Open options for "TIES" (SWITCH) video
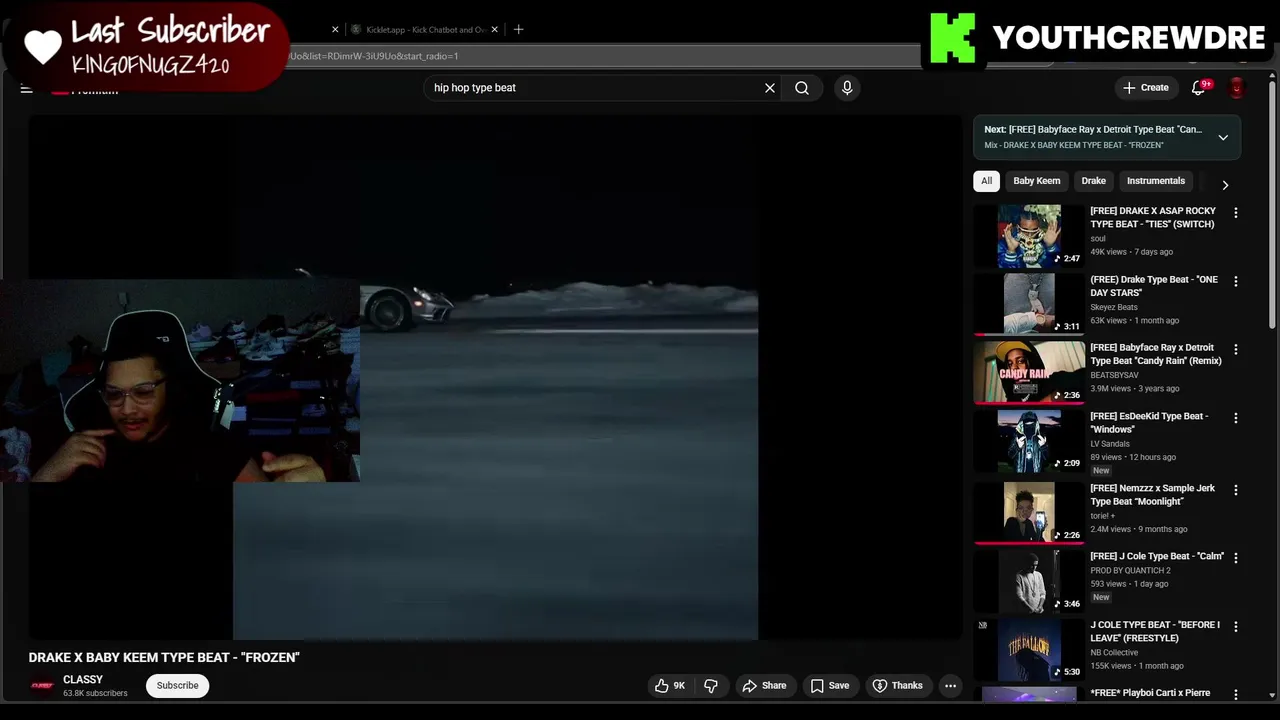 point(1236,213)
